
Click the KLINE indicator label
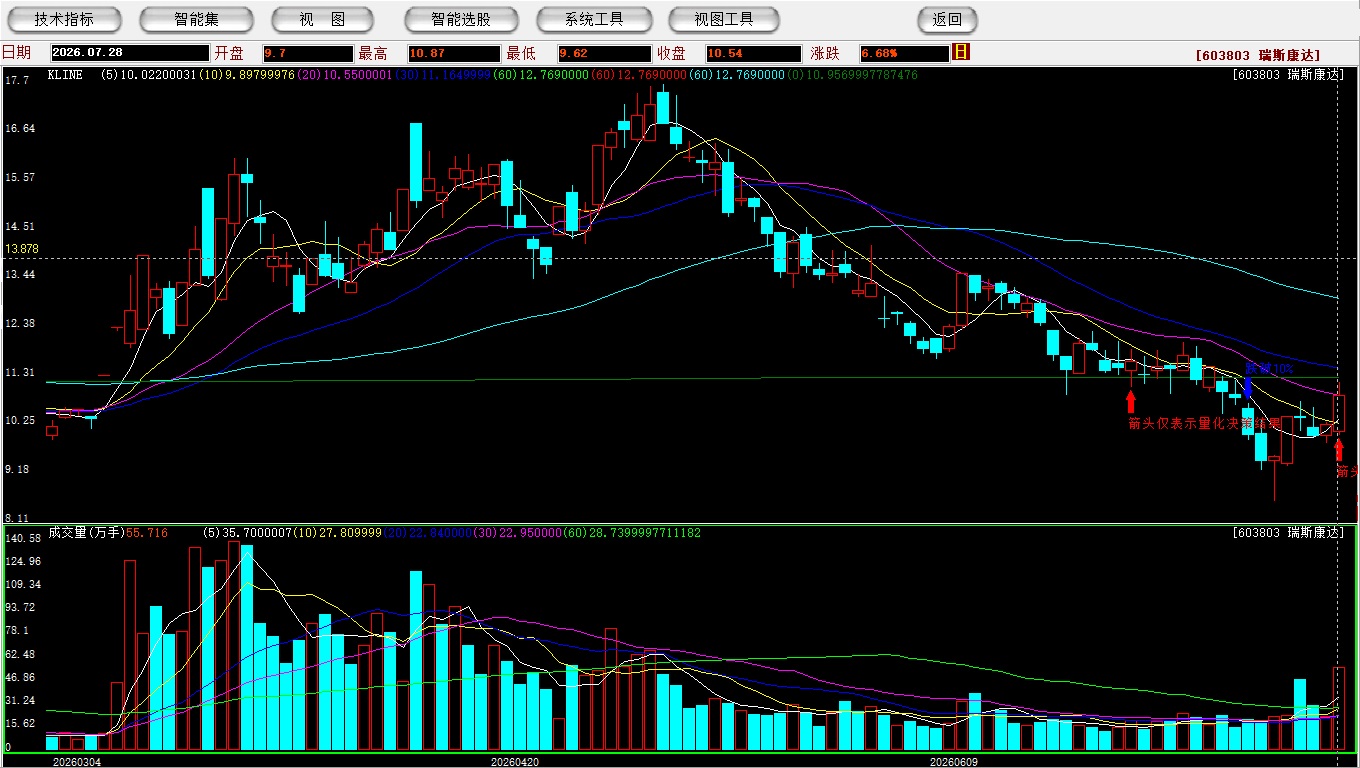coord(65,75)
